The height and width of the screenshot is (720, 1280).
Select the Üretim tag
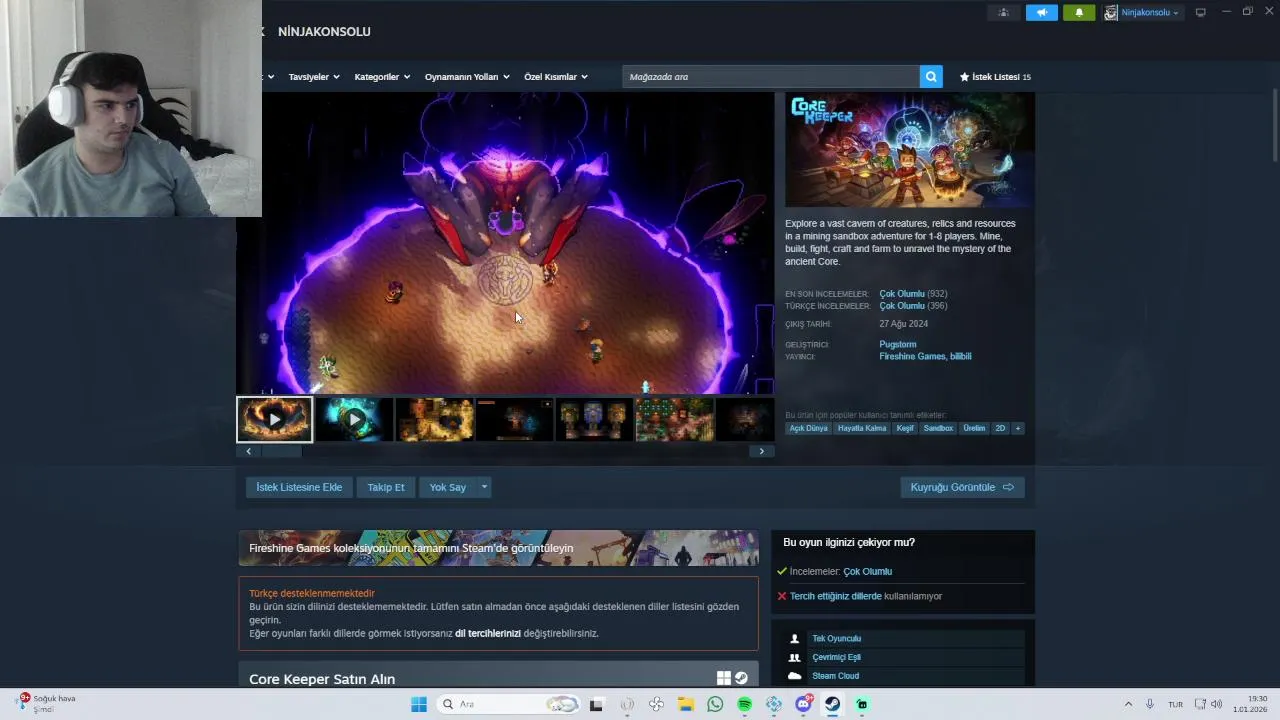pyautogui.click(x=974, y=428)
